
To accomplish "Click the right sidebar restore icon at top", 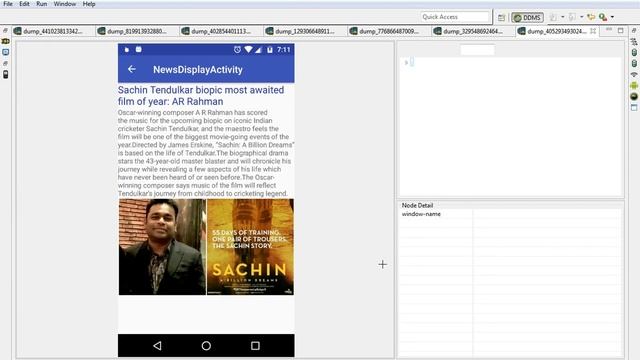I will 634,31.
